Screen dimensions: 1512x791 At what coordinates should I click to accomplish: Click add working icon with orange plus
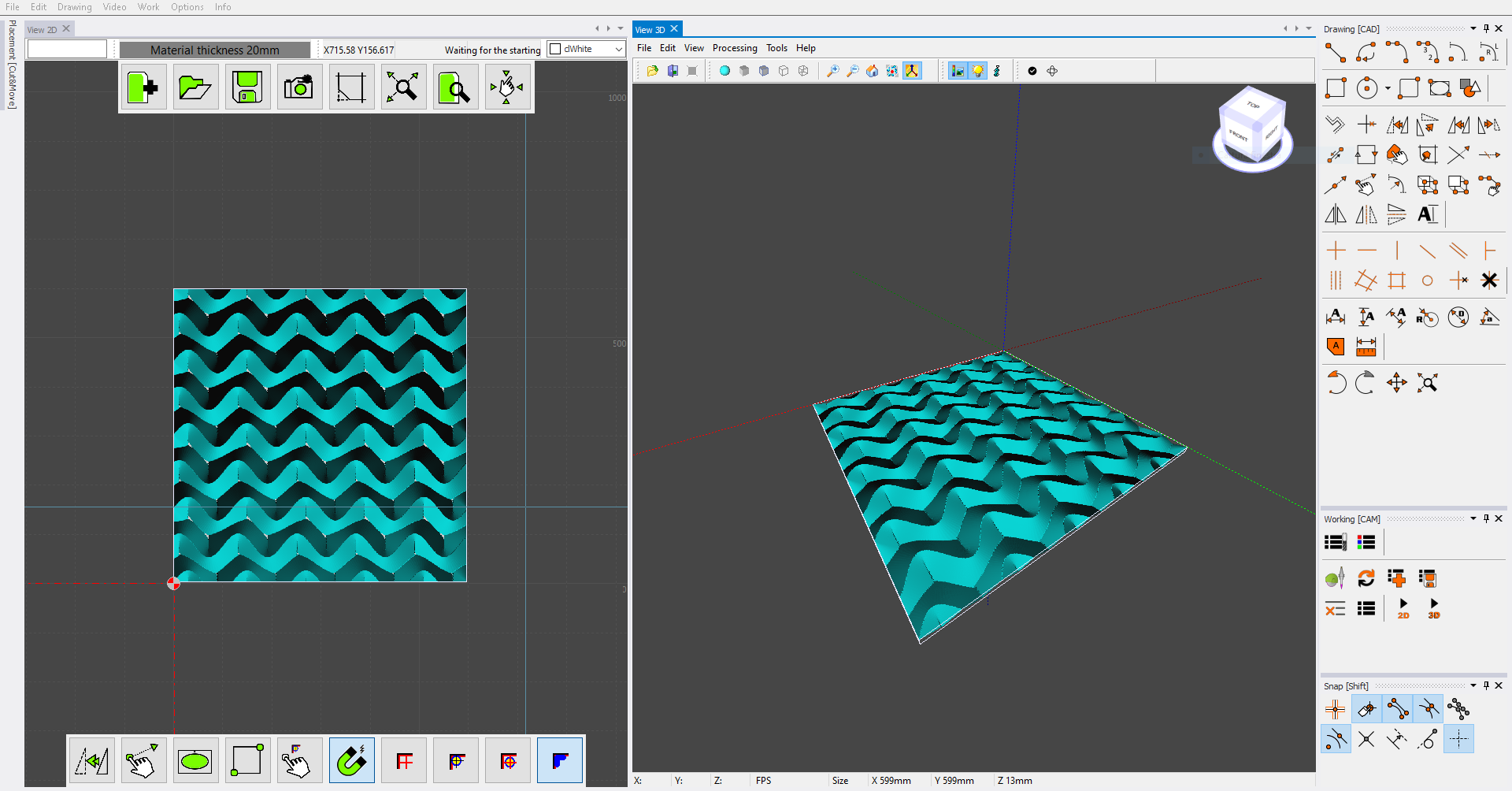(1396, 578)
